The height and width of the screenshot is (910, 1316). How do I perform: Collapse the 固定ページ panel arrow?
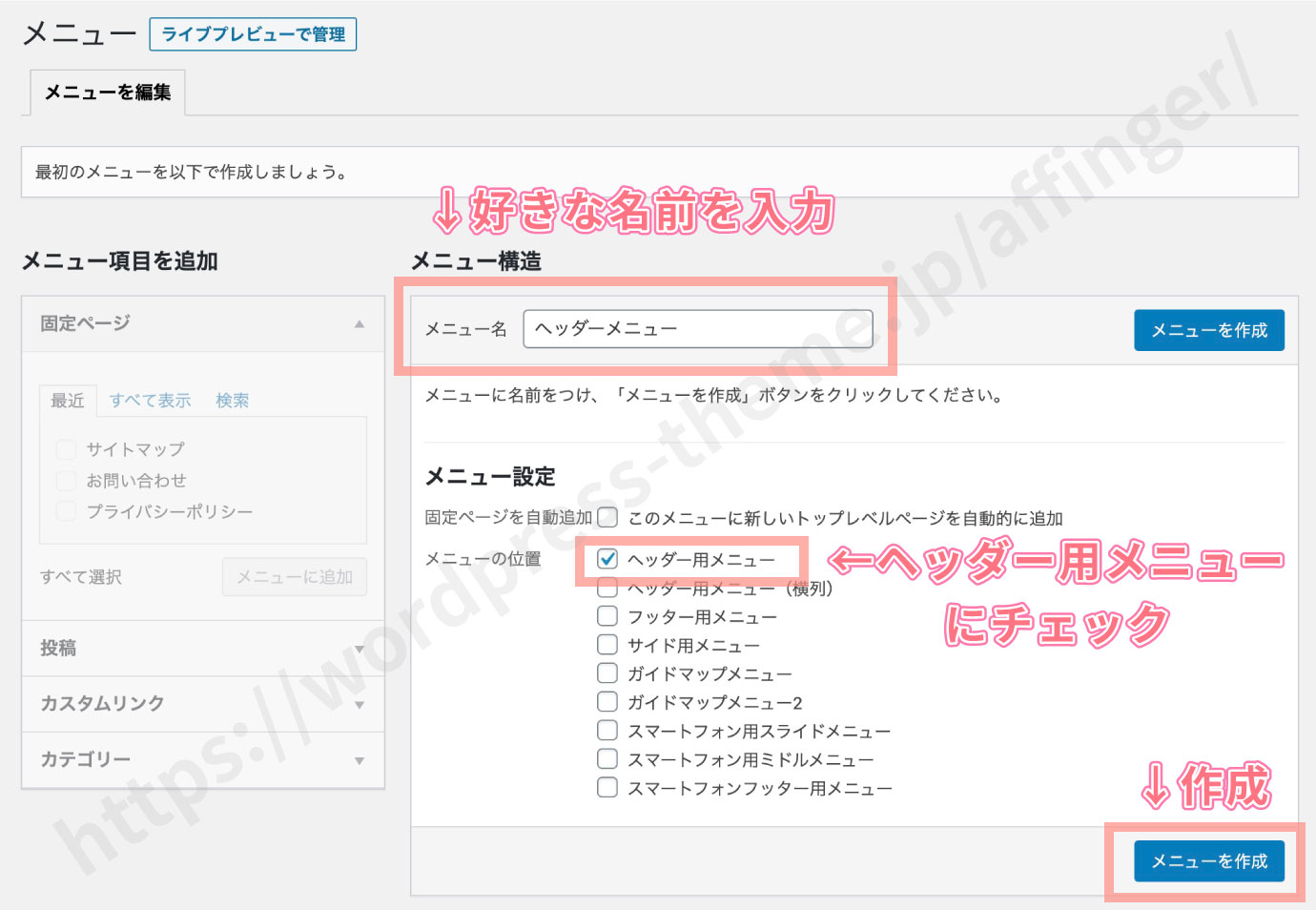coord(360,323)
